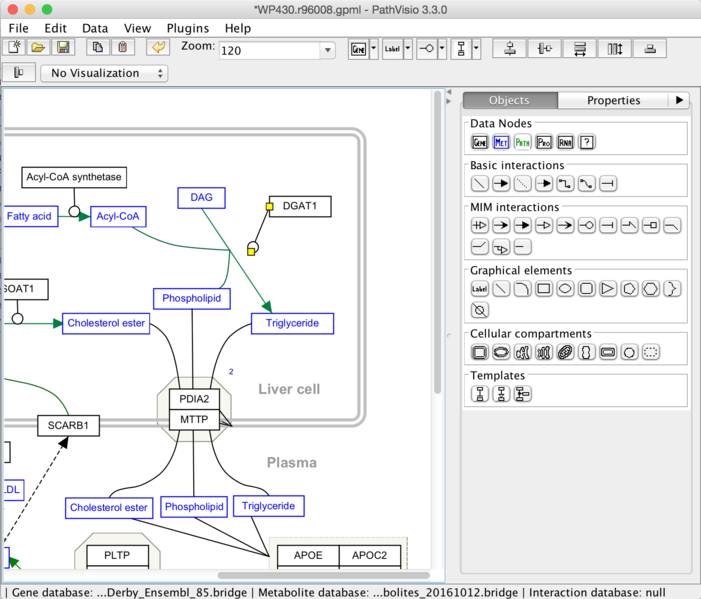Expand the Label toolbar button dropdown arrow
701x599 pixels.
(408, 48)
